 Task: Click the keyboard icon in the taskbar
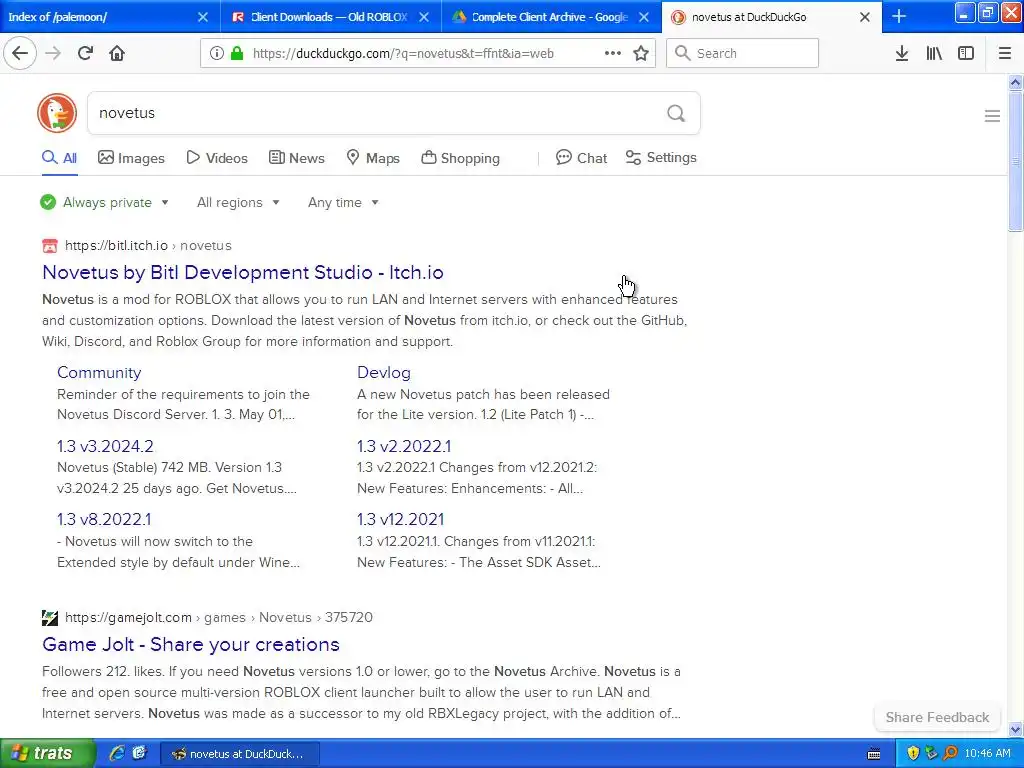click(x=874, y=754)
